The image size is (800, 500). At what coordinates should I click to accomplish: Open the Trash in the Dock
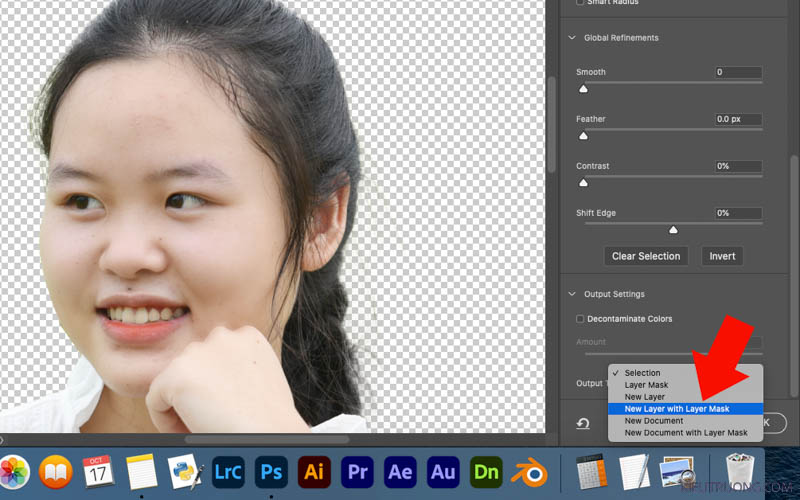tap(740, 472)
